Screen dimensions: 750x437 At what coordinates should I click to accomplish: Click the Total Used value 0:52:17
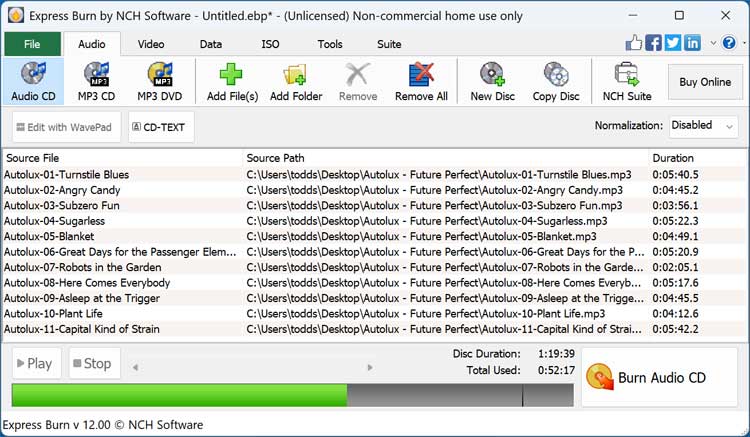pyautogui.click(x=556, y=370)
